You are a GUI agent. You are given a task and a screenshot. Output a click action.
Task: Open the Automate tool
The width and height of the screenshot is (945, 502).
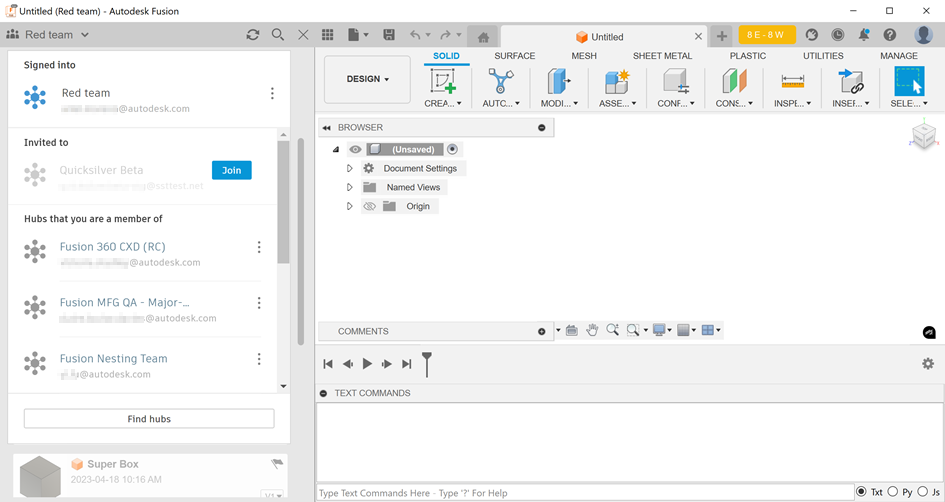point(501,81)
